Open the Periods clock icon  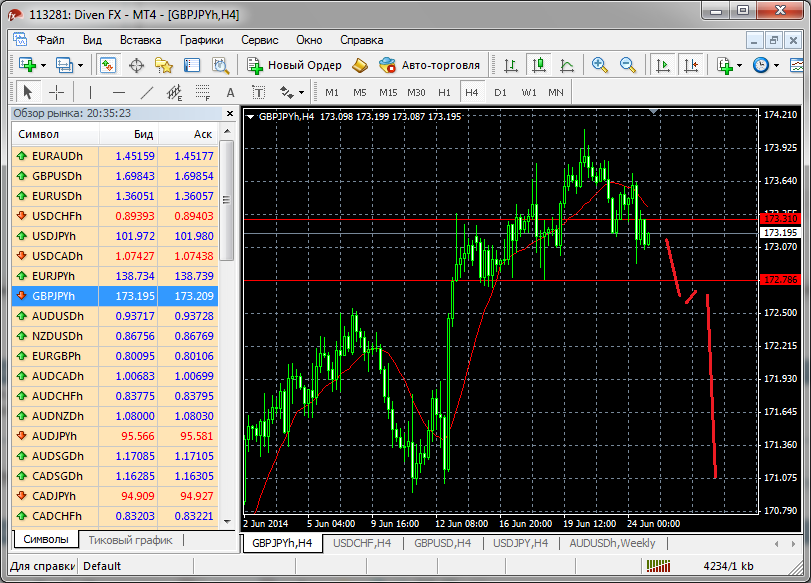[761, 65]
